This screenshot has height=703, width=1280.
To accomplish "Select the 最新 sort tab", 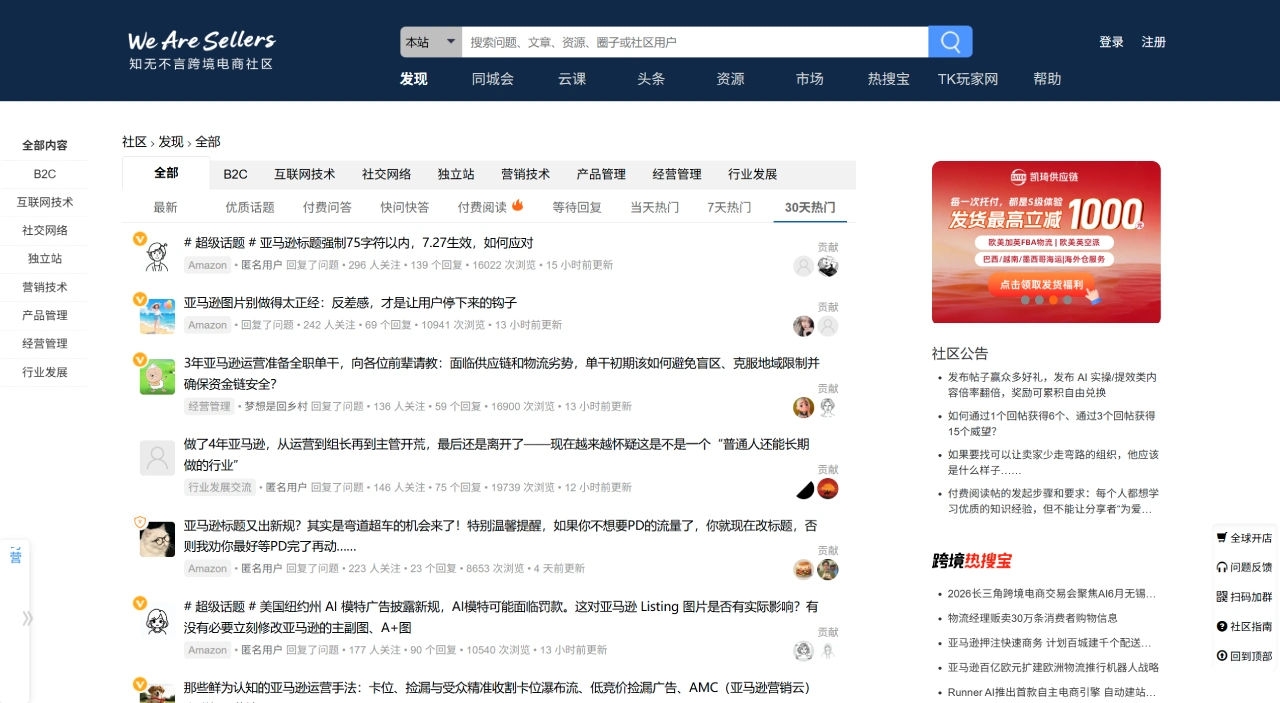I will [x=165, y=207].
